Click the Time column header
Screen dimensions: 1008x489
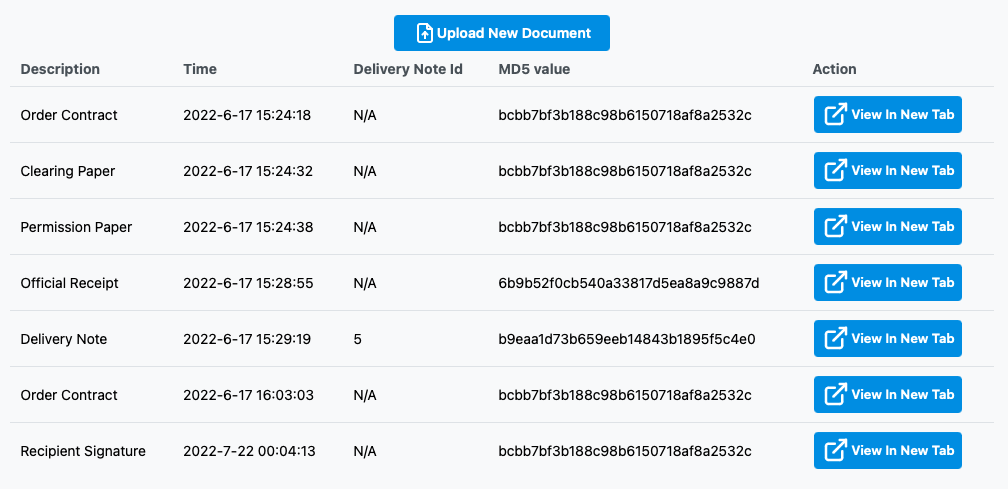[200, 69]
